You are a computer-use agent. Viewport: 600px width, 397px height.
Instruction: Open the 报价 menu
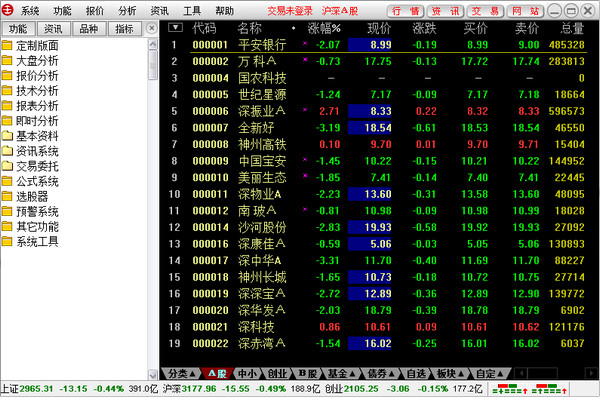[95, 11]
